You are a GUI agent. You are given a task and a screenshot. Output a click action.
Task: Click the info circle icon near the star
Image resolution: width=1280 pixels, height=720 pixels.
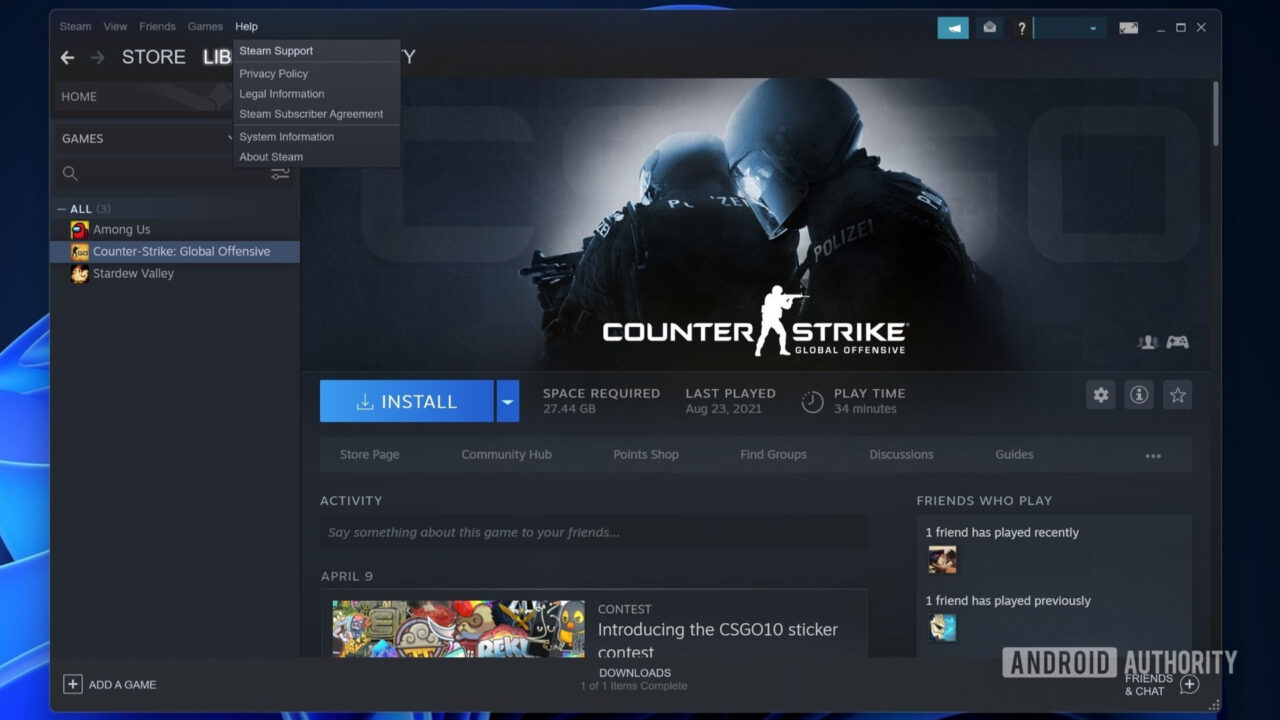click(1138, 395)
